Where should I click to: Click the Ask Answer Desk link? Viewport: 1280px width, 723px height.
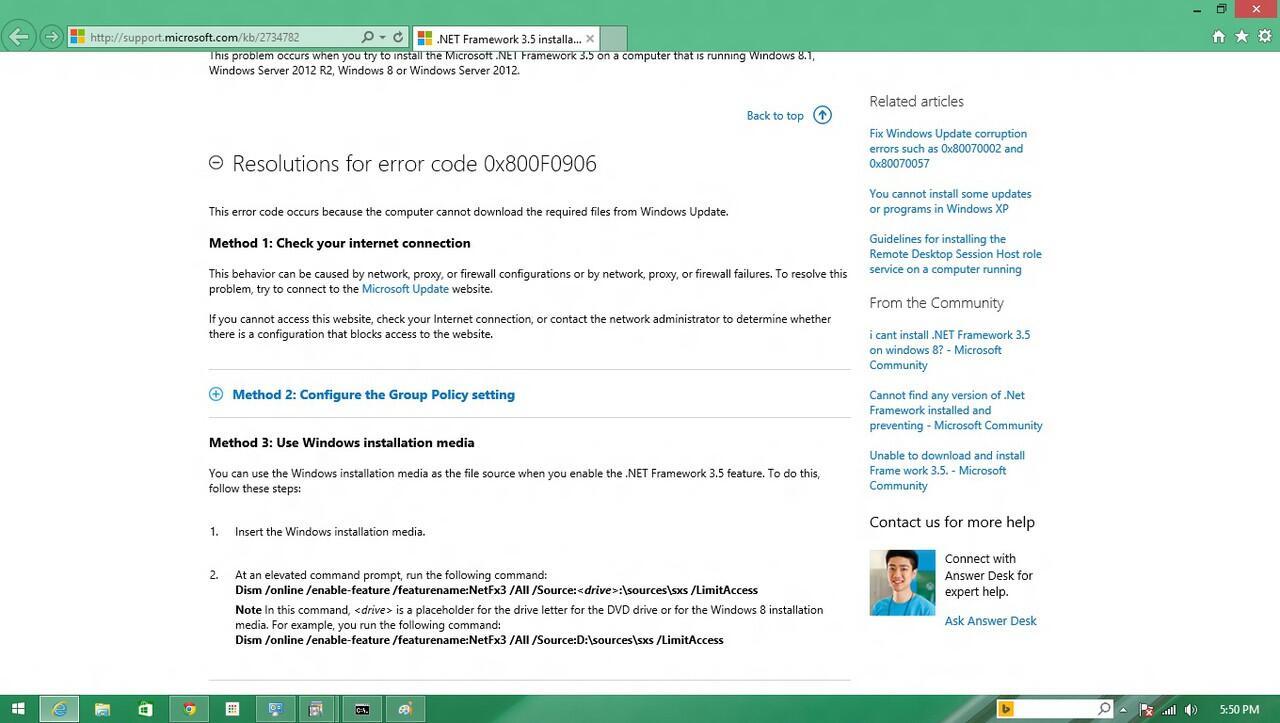coord(990,620)
